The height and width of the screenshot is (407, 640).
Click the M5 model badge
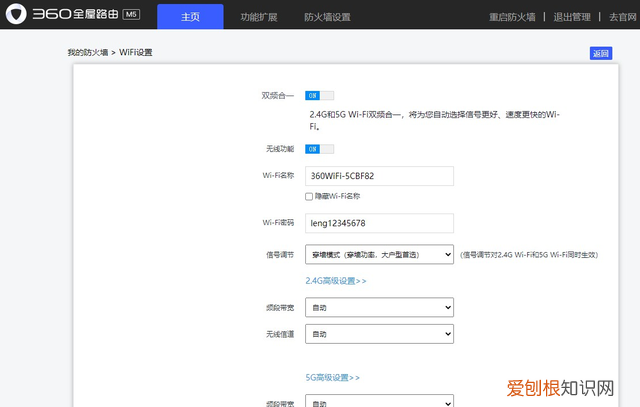point(131,14)
